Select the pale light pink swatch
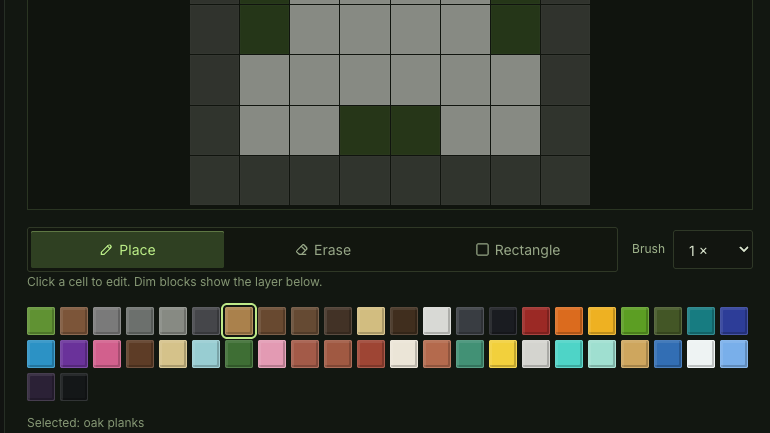 coord(272,353)
